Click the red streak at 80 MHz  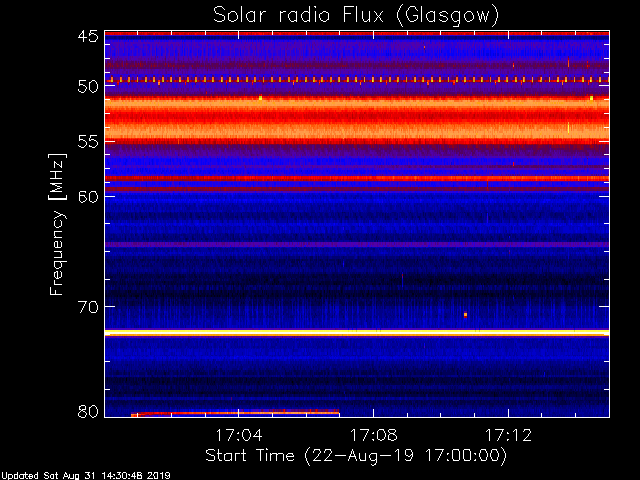pos(235,413)
